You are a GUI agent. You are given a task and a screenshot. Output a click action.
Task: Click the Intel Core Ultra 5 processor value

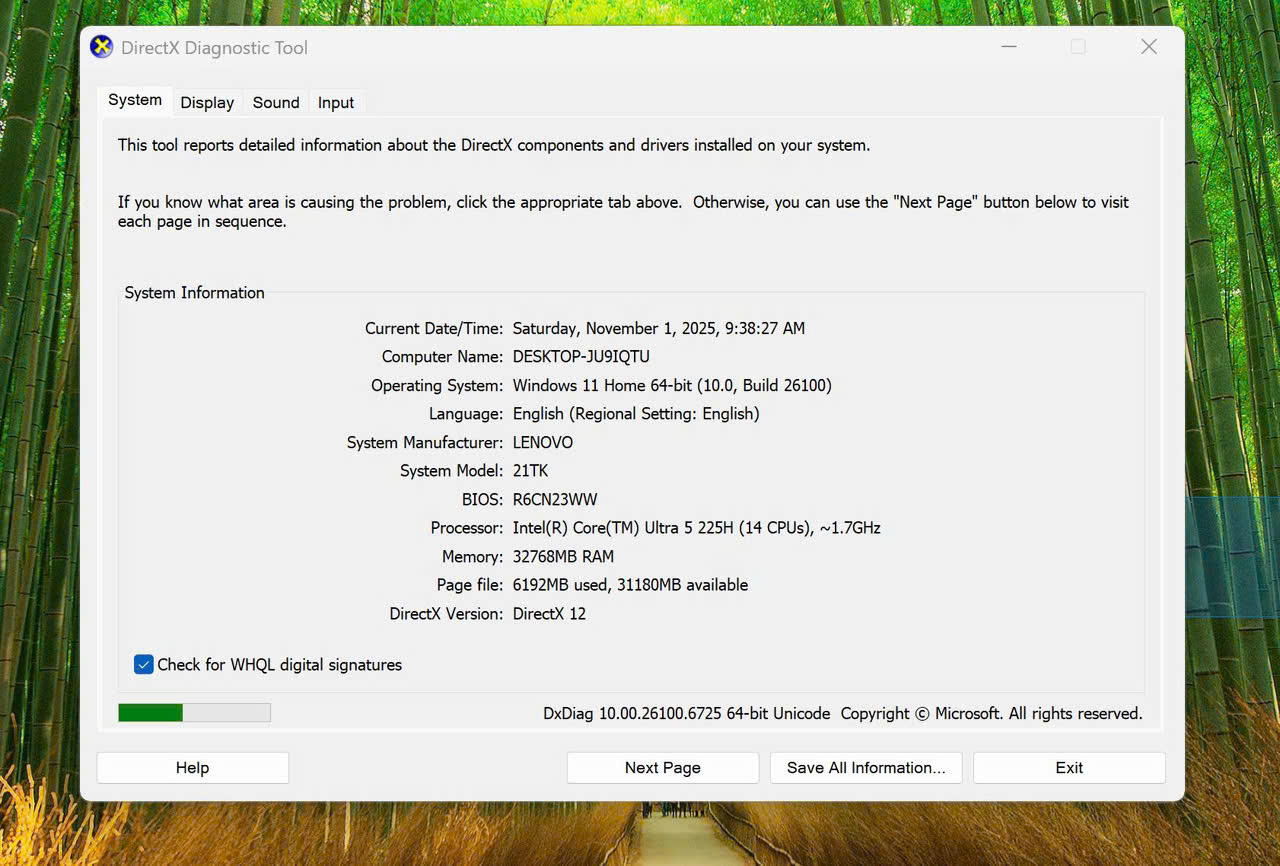(x=696, y=528)
